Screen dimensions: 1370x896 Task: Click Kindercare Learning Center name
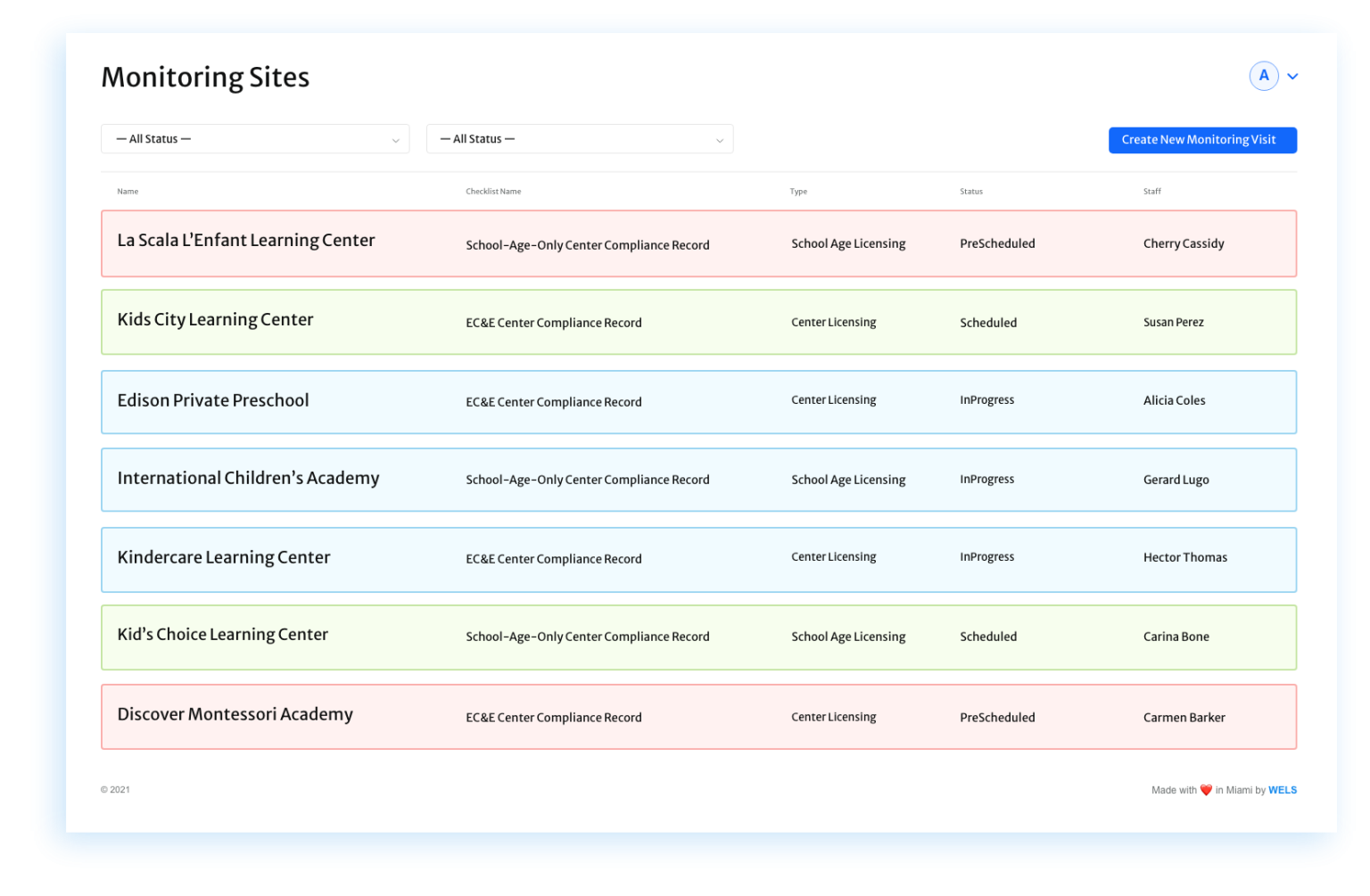point(224,558)
